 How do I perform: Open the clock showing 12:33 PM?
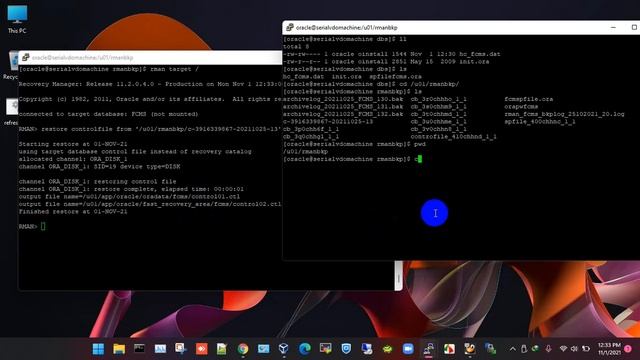[609, 349]
